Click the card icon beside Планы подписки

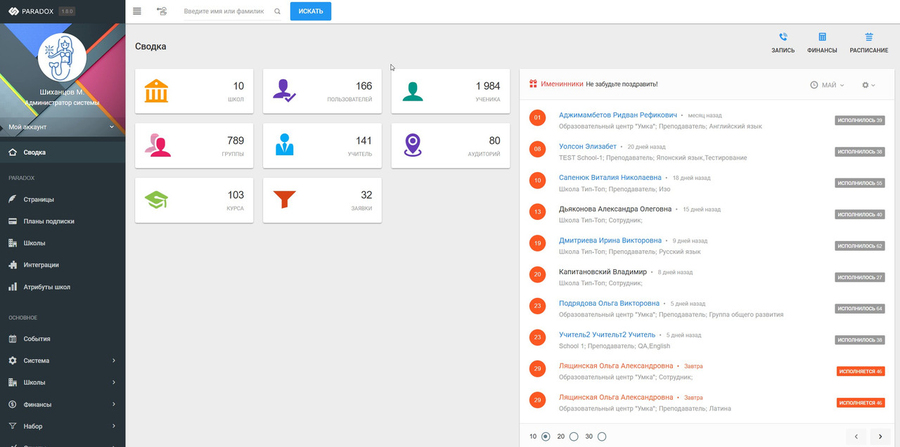click(13, 221)
